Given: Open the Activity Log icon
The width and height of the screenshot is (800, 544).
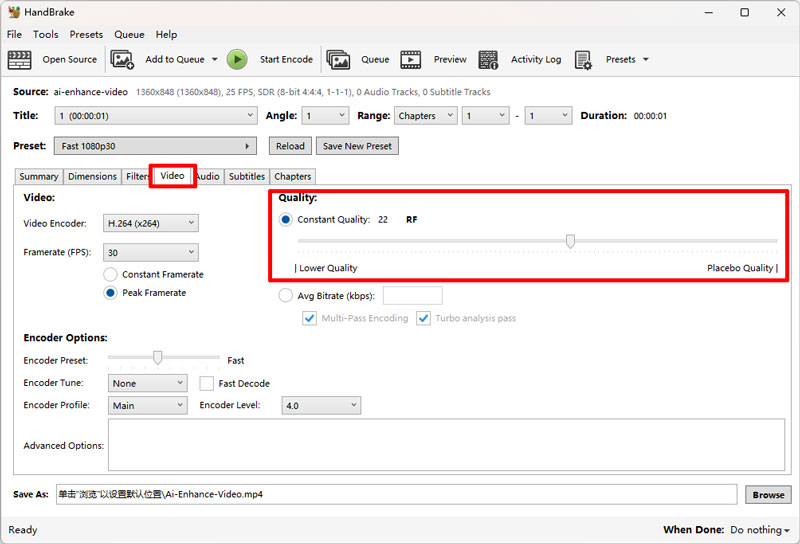Looking at the screenshot, I should pyautogui.click(x=488, y=60).
